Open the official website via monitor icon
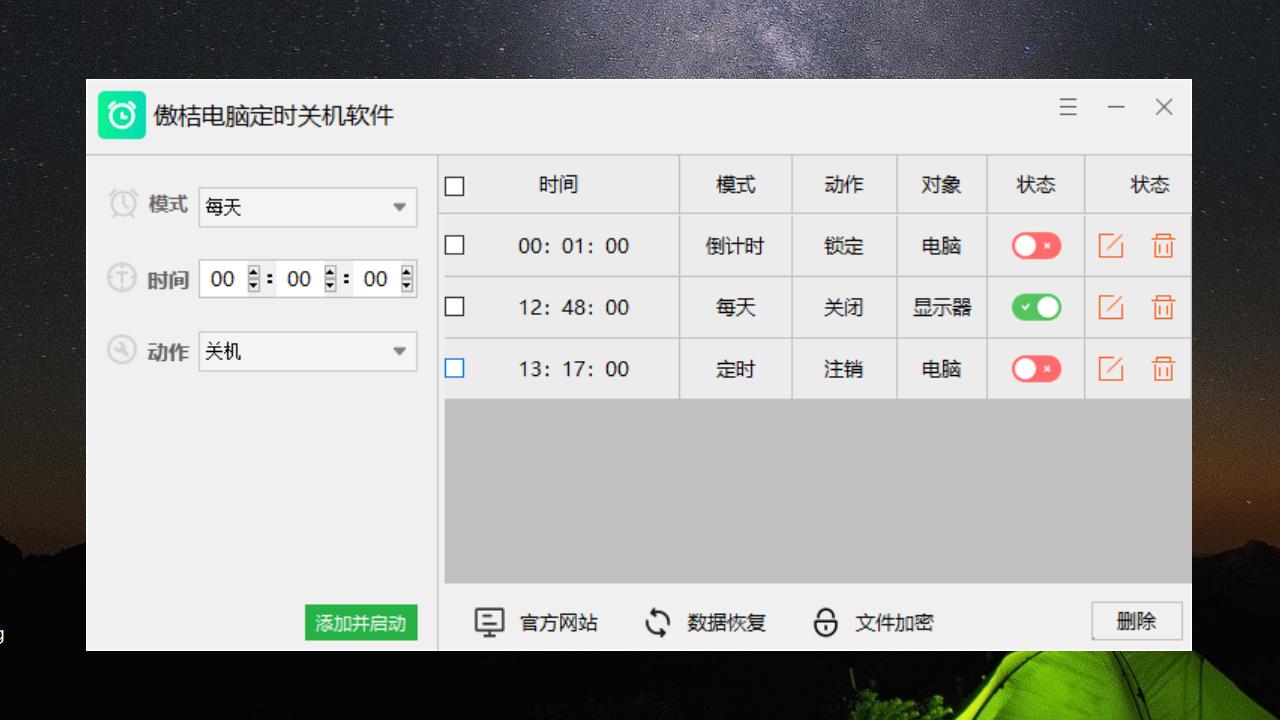Viewport: 1280px width, 720px height. coord(487,622)
